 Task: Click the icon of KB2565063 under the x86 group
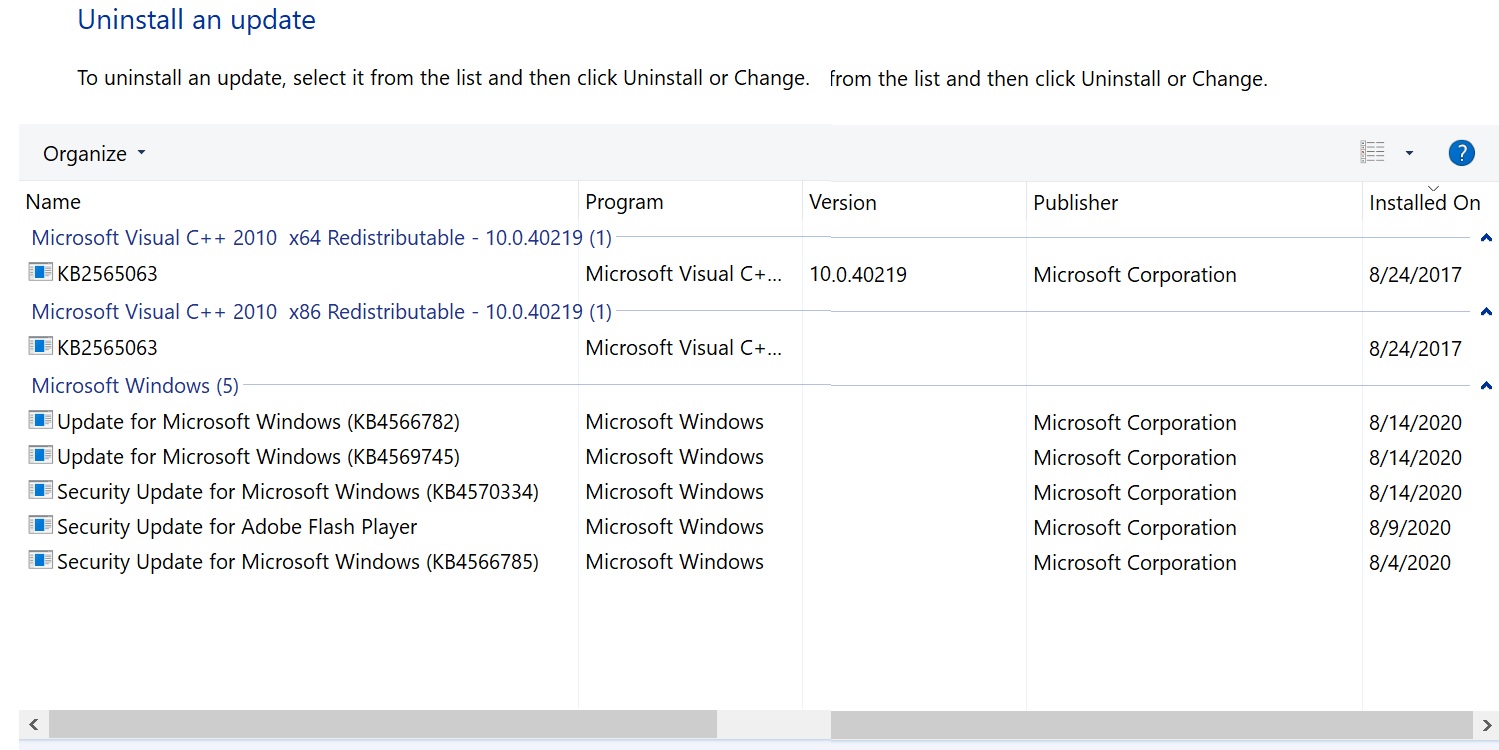(40, 346)
